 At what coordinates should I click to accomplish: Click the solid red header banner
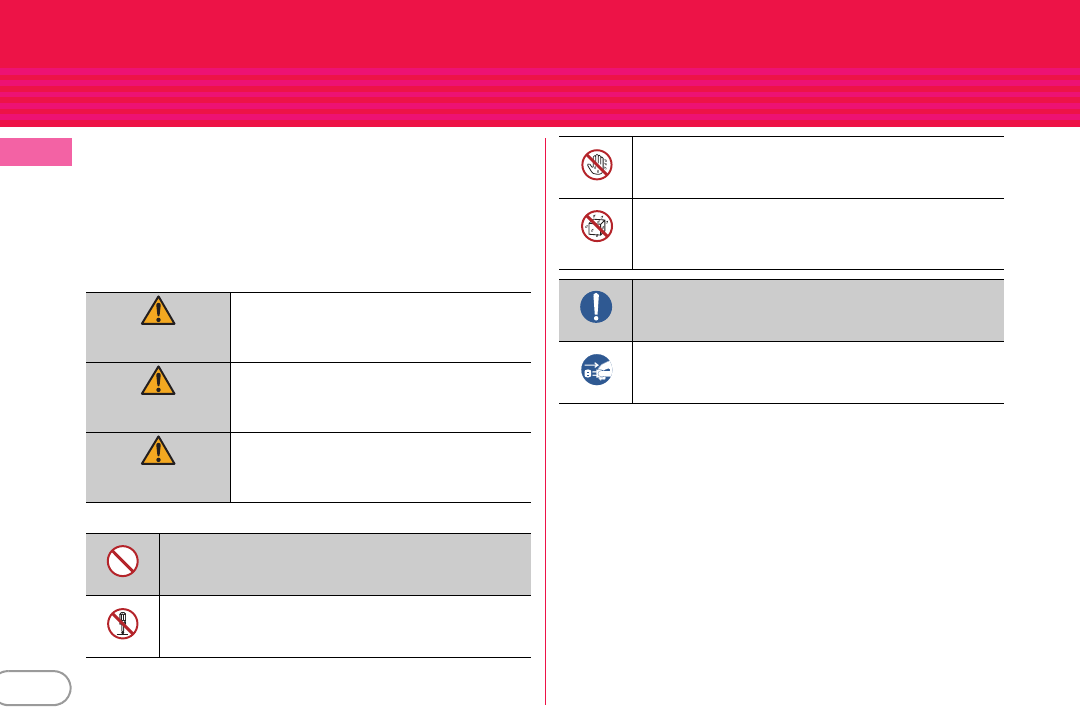(540, 34)
